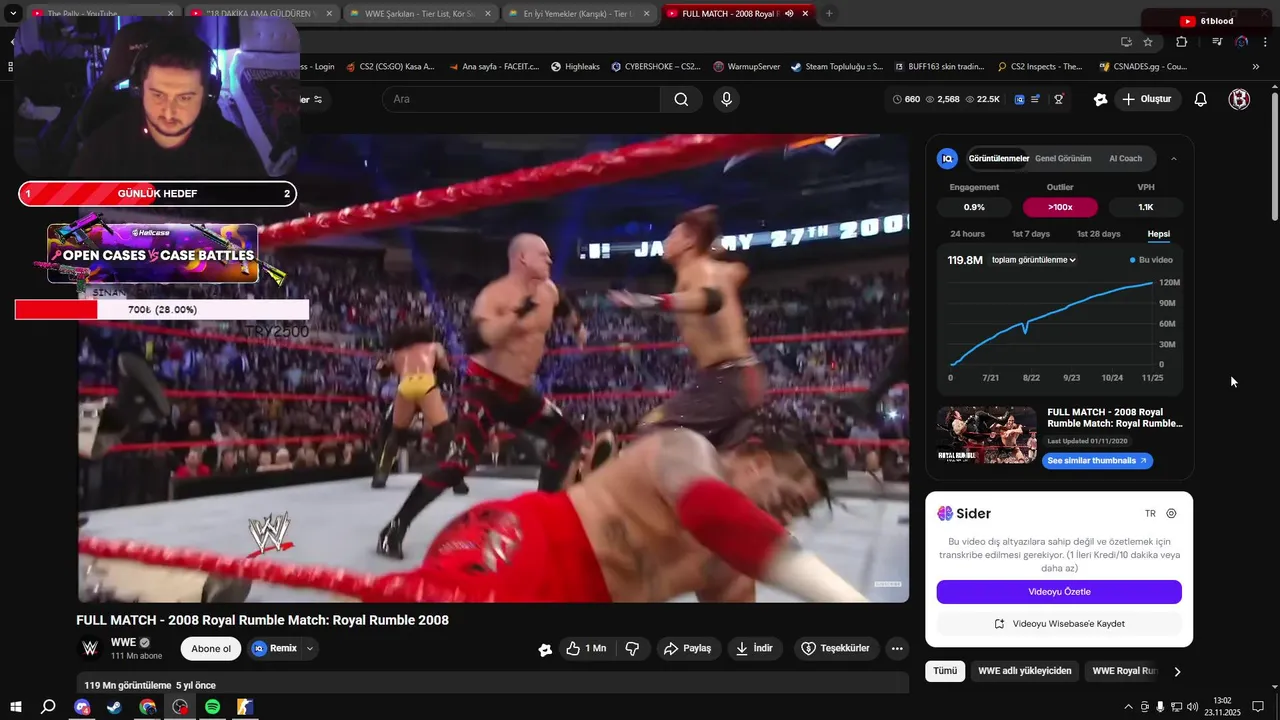Click the vidIQ logo in stats panel
The width and height of the screenshot is (1280, 720).
click(x=947, y=158)
